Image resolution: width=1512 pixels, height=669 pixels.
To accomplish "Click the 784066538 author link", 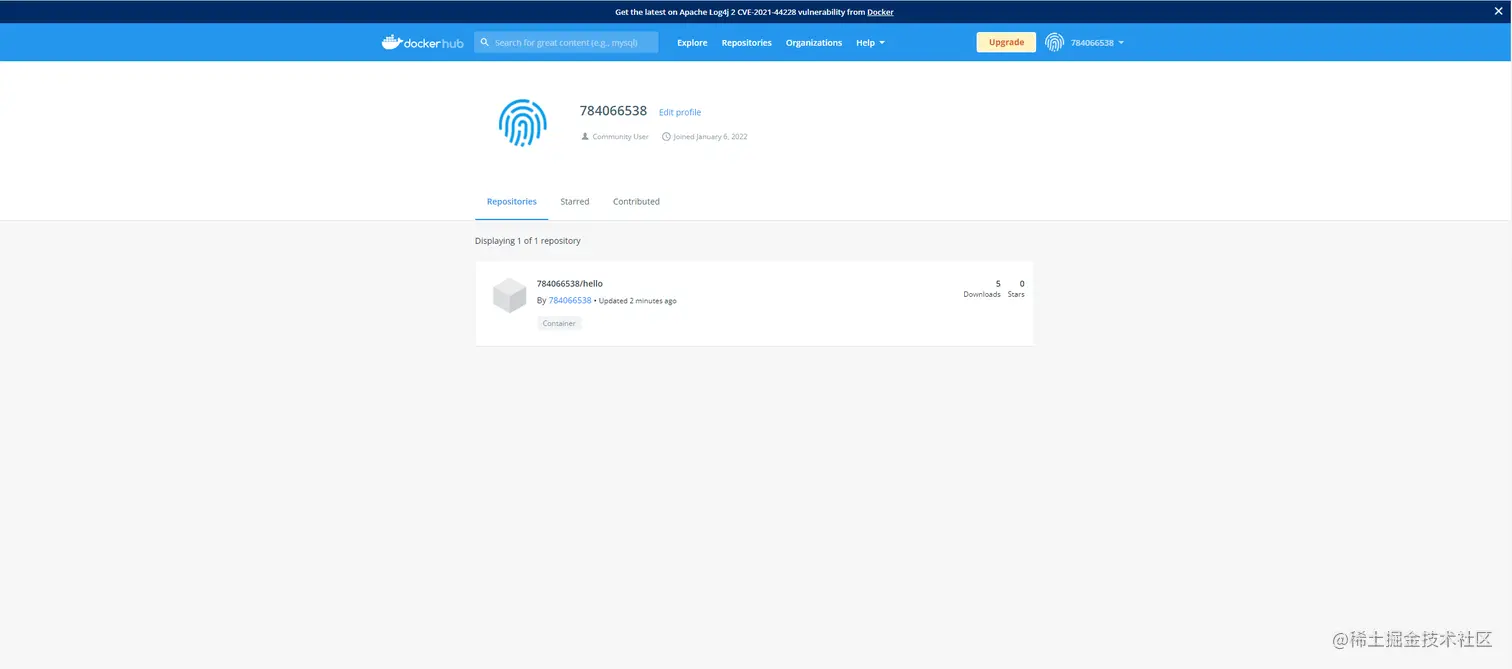I will 570,300.
